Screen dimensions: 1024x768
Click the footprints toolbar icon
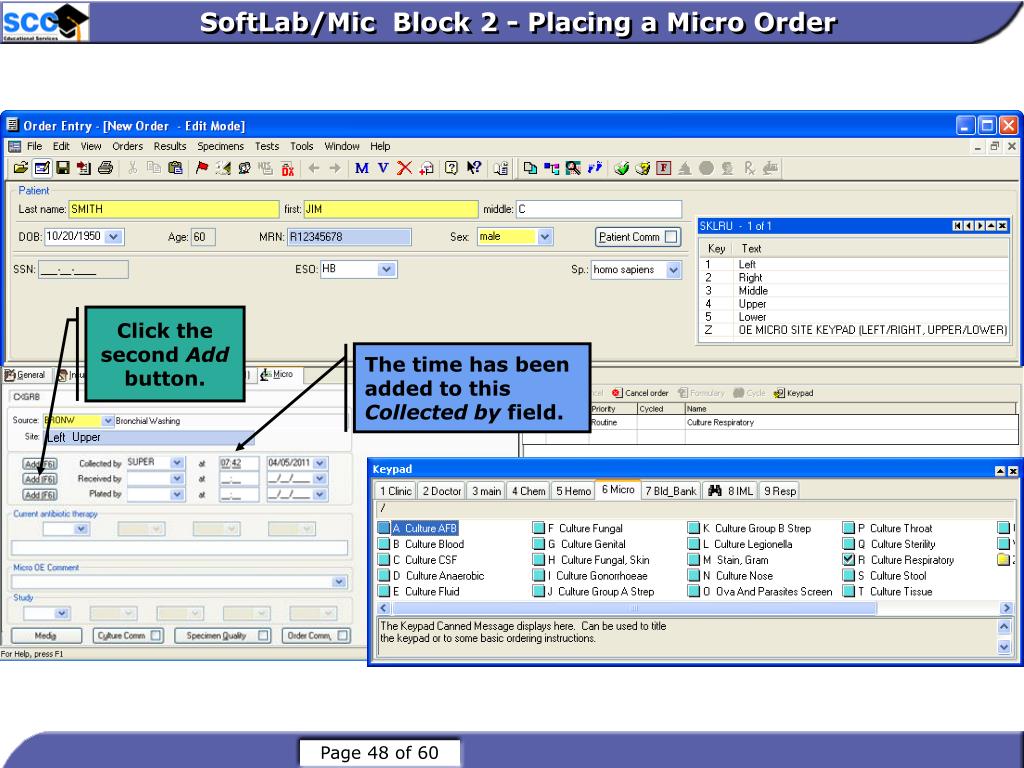594,168
